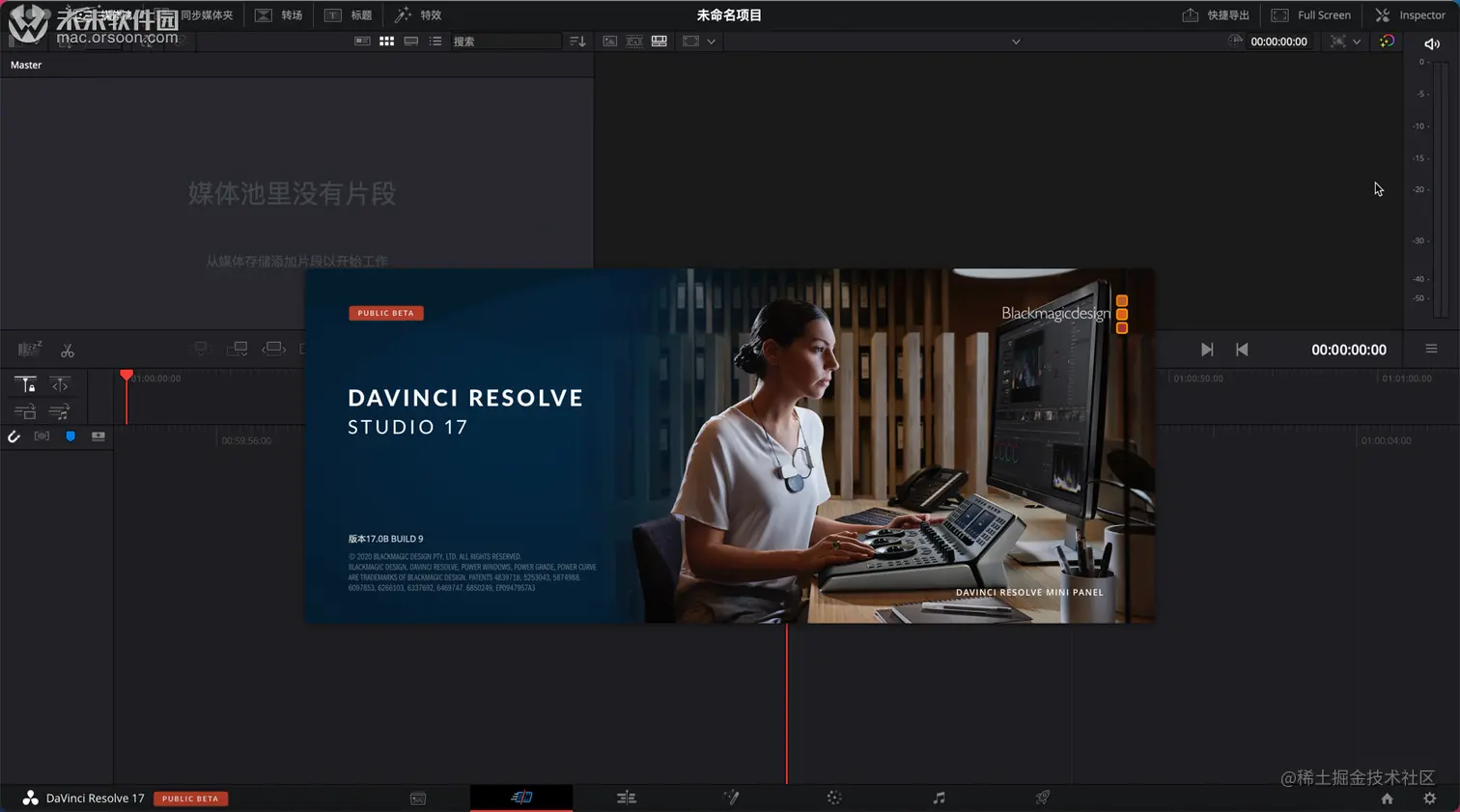Click the red playhead handle at 01:00:00:00
1460x812 pixels.
(x=126, y=376)
